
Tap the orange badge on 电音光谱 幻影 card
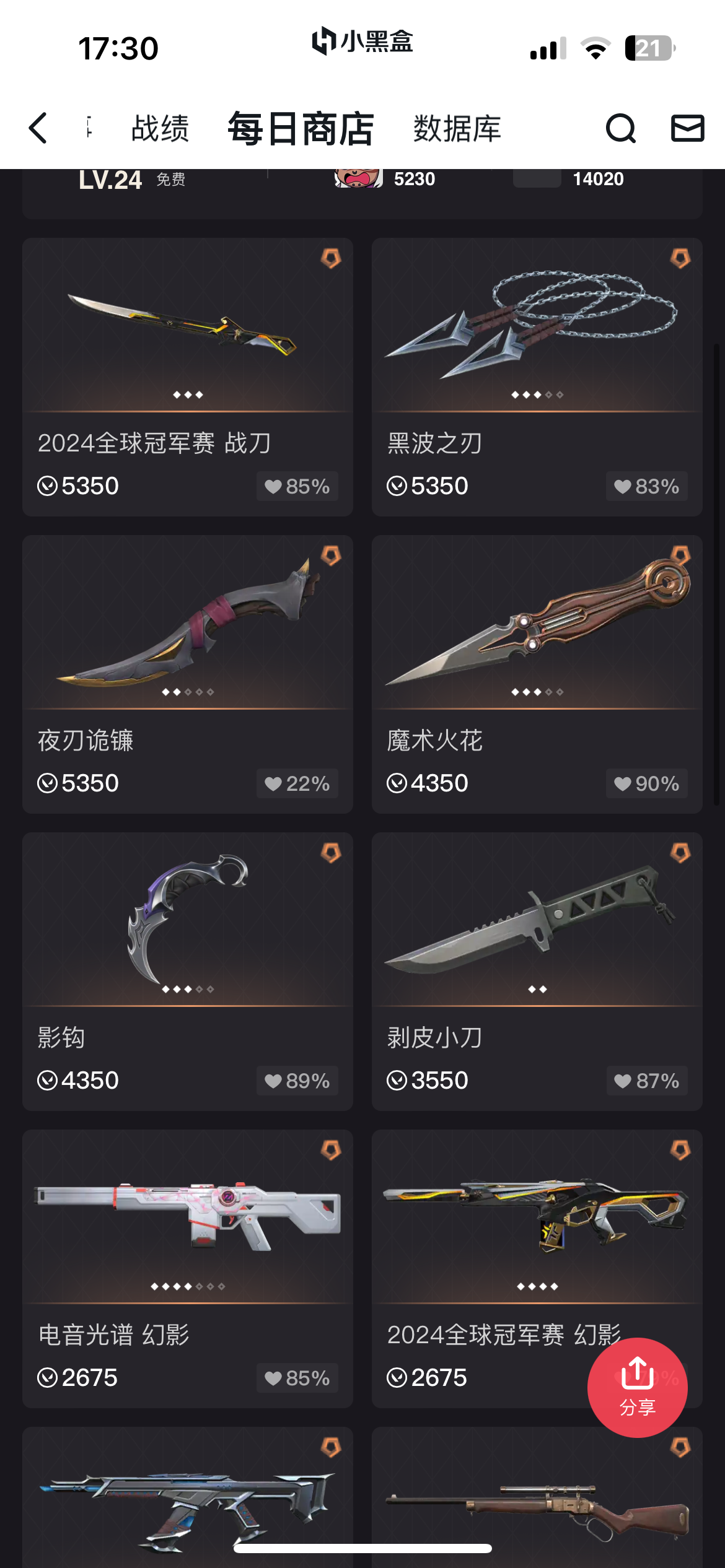click(x=331, y=1150)
